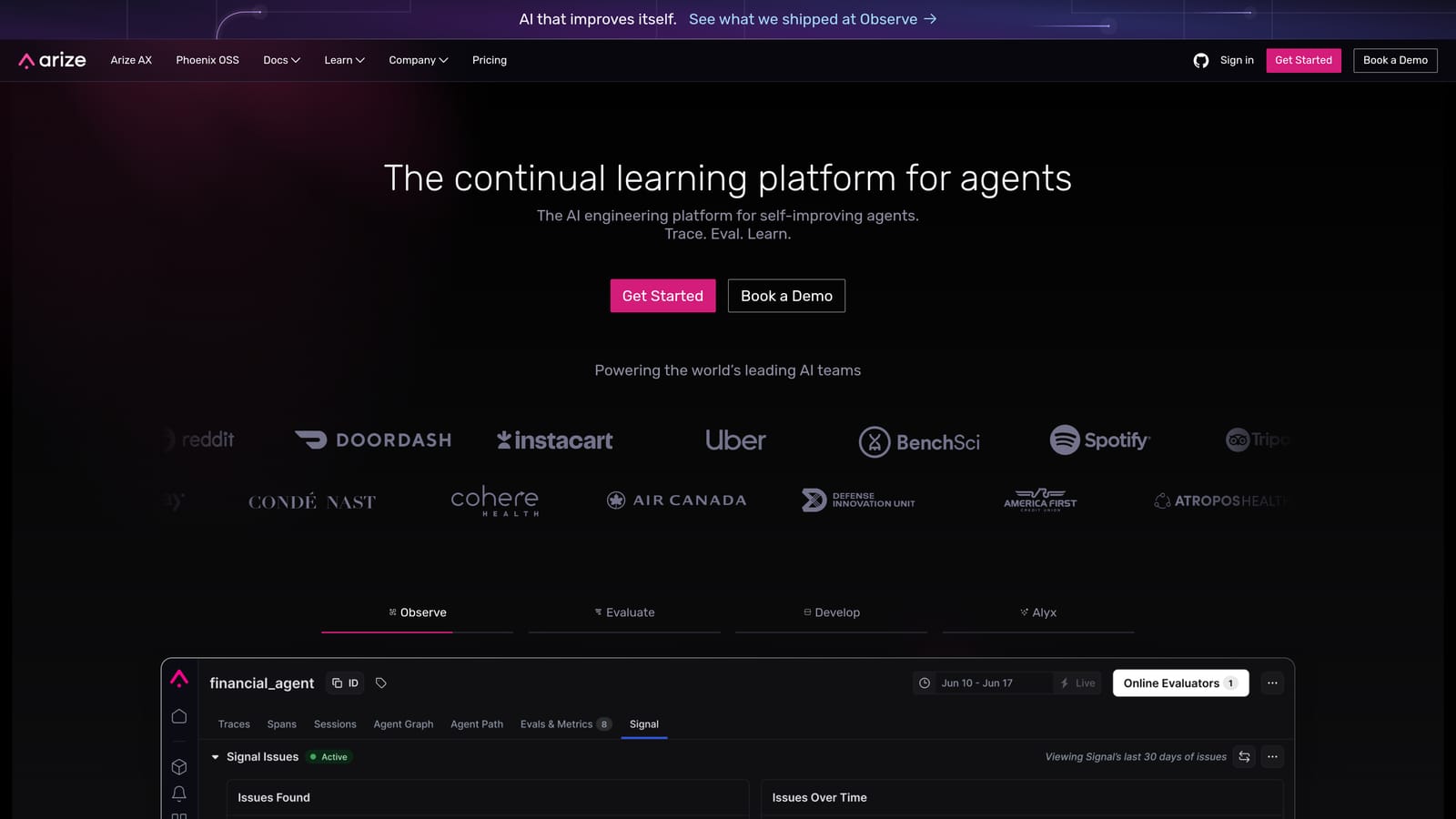Expand the Docs dropdown menu
1456x819 pixels.
click(281, 60)
